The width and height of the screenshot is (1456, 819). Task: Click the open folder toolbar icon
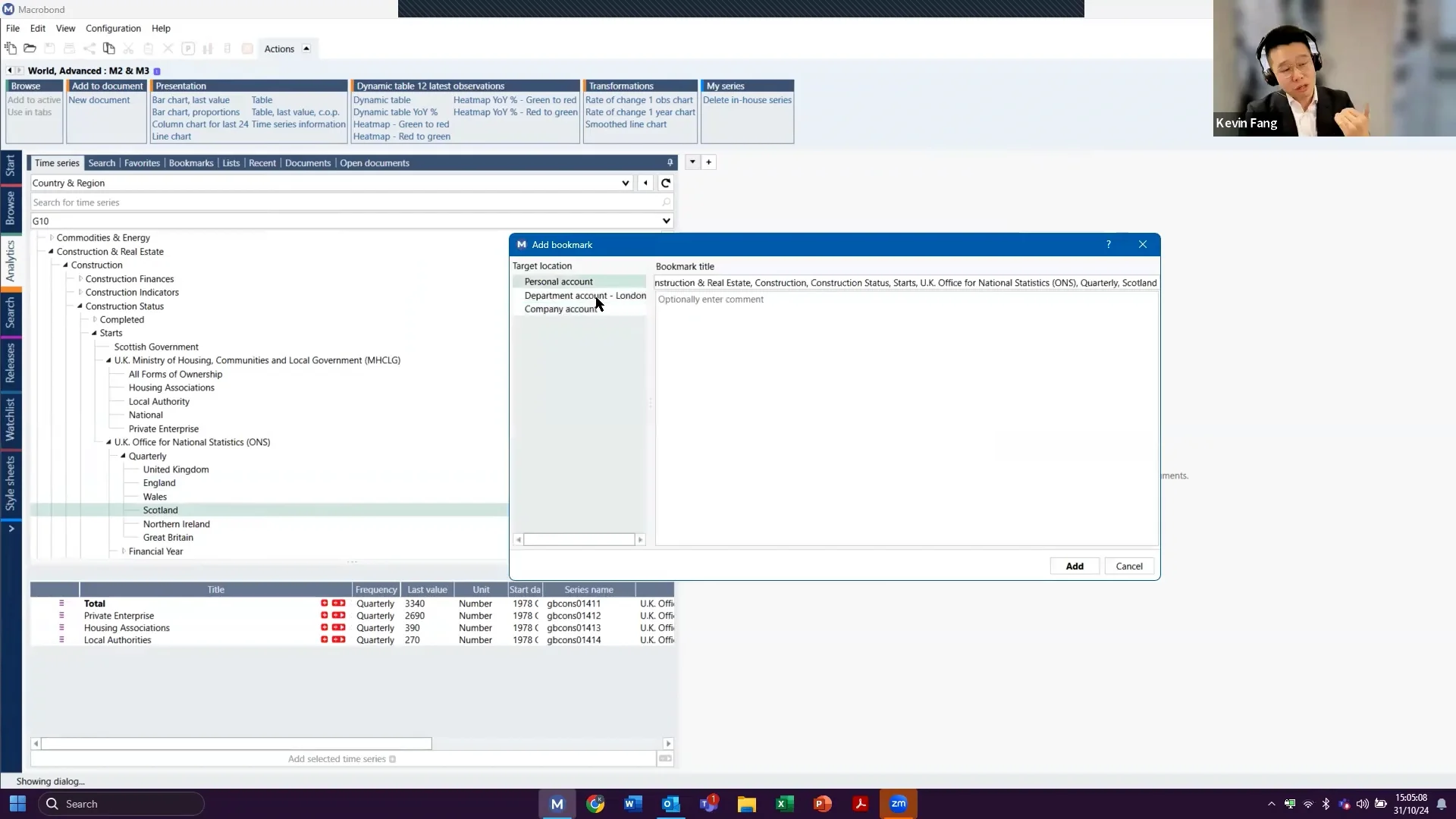point(30,49)
